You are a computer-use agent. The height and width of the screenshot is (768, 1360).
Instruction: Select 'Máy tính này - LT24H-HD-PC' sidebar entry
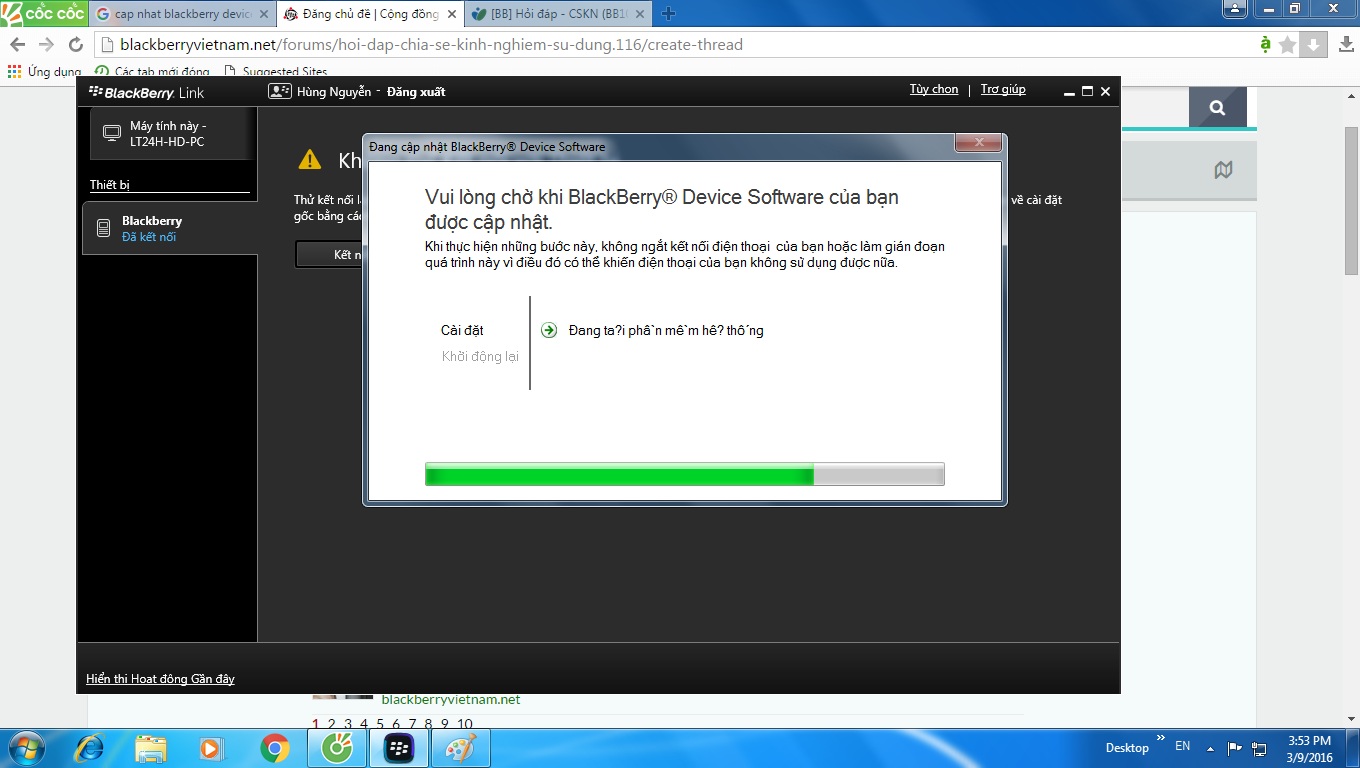coord(171,134)
